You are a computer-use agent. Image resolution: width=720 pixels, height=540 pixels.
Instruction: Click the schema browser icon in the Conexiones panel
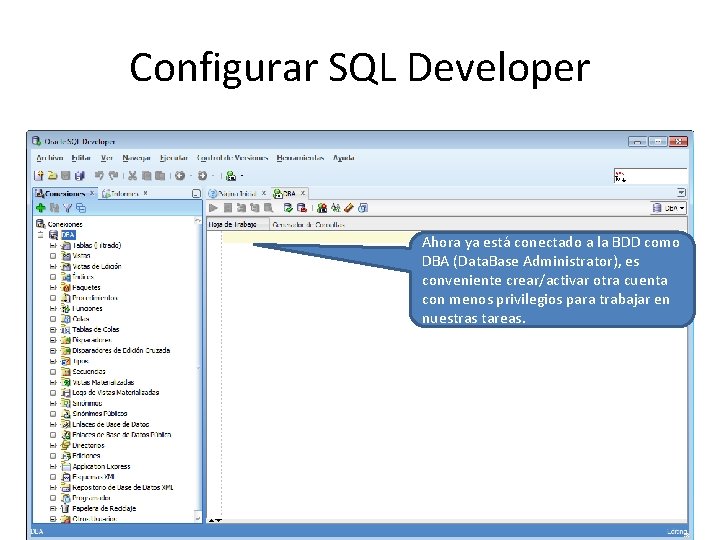click(x=81, y=208)
